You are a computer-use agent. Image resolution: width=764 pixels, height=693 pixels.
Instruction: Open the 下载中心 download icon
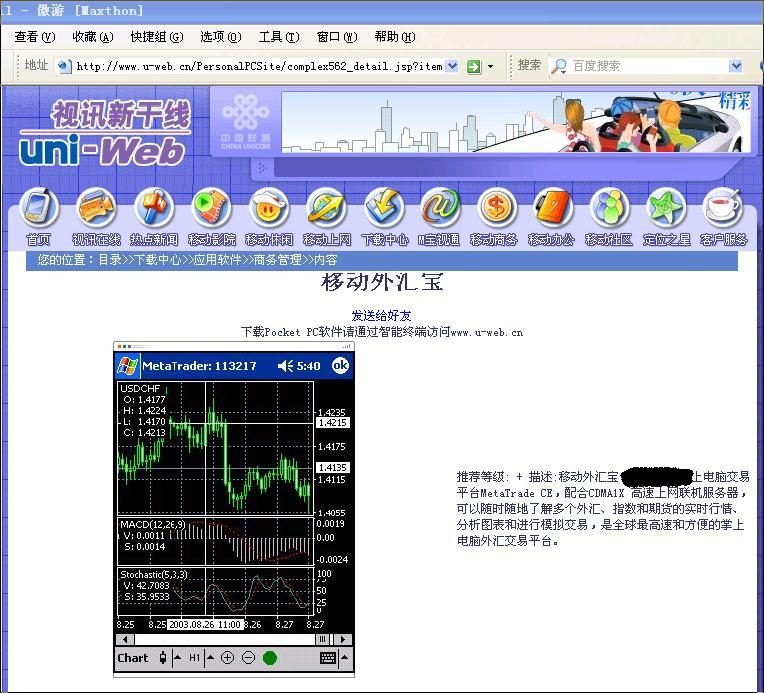pyautogui.click(x=383, y=208)
